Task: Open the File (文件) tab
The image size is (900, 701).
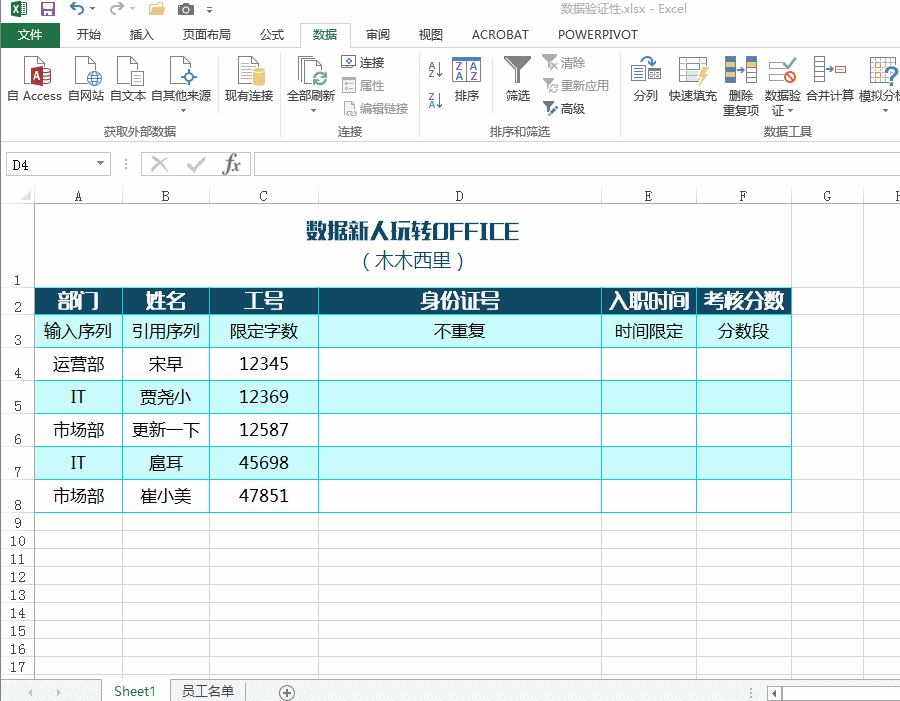Action: (x=30, y=35)
